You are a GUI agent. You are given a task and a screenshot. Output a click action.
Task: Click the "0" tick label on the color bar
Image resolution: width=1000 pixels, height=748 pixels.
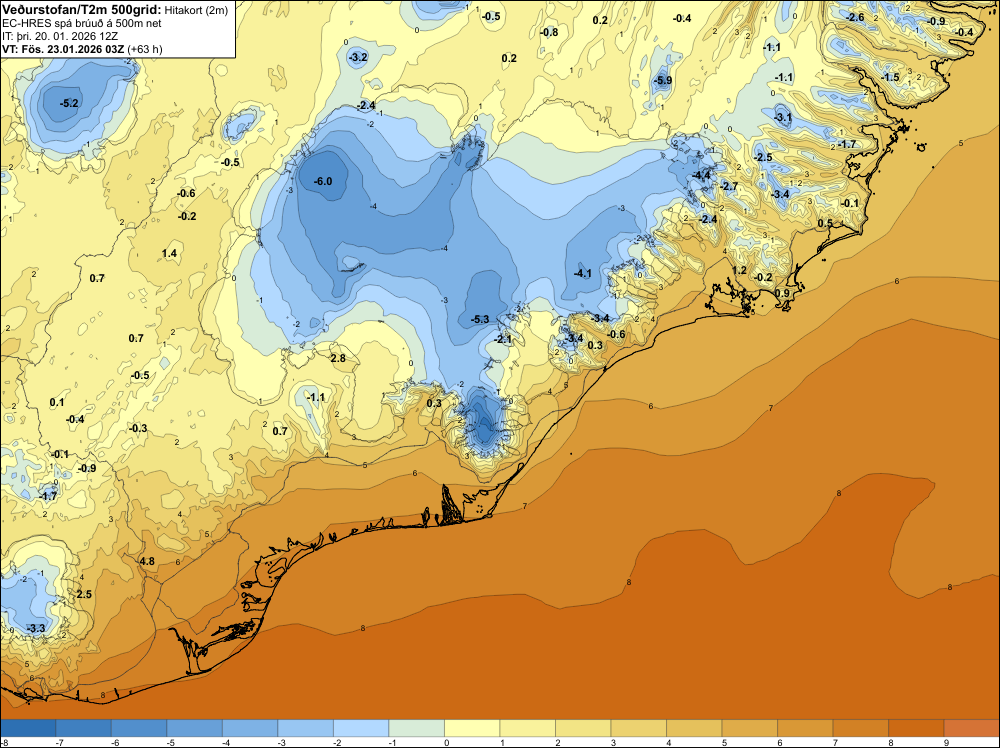(446, 742)
